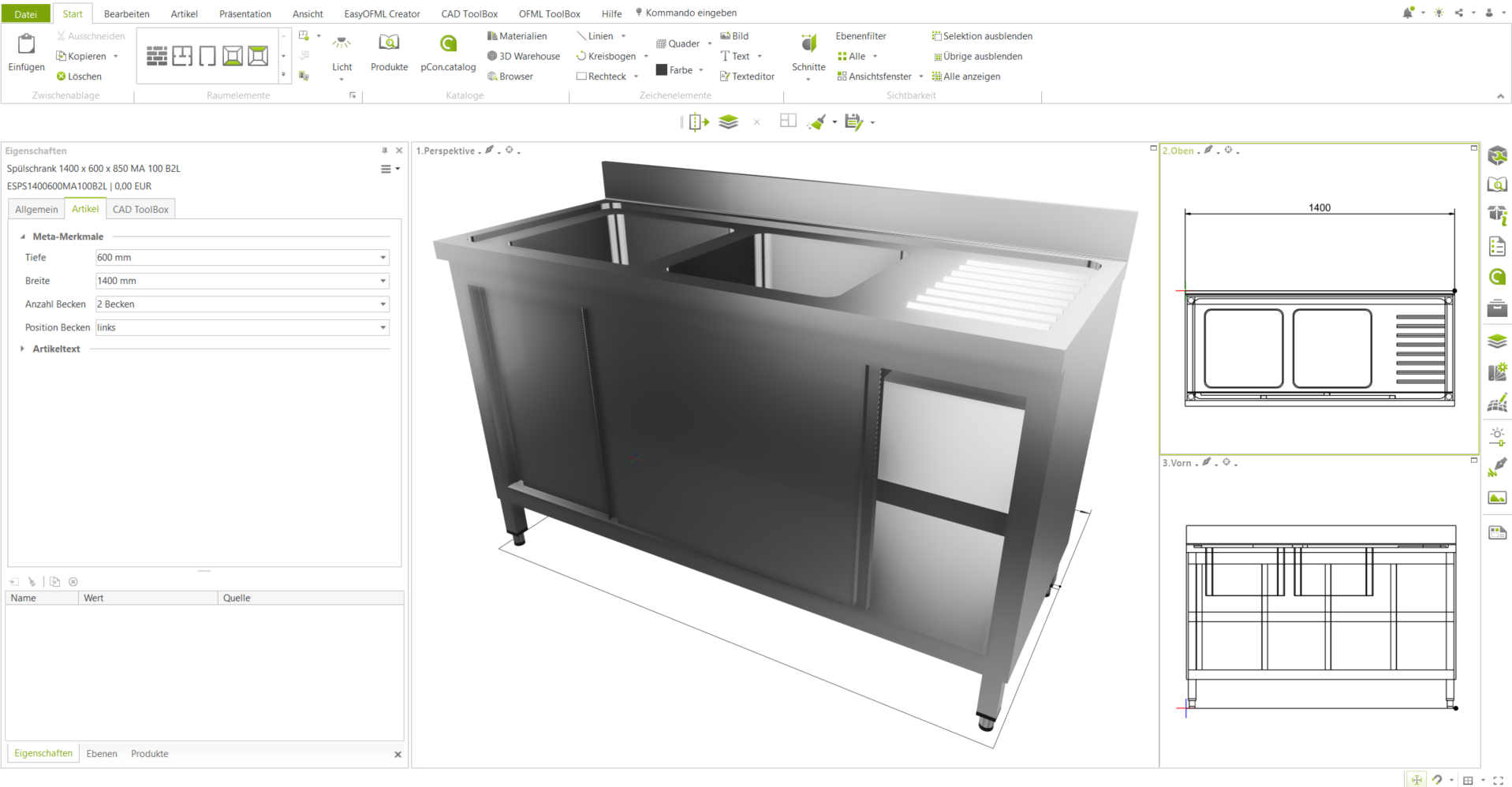Open the Materialien tool

pyautogui.click(x=492, y=35)
